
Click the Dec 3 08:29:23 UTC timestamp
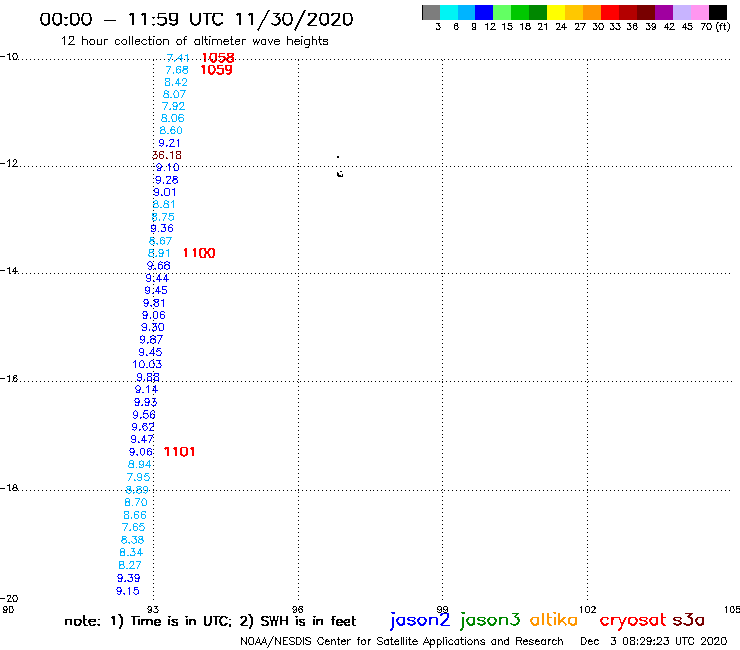[654, 641]
